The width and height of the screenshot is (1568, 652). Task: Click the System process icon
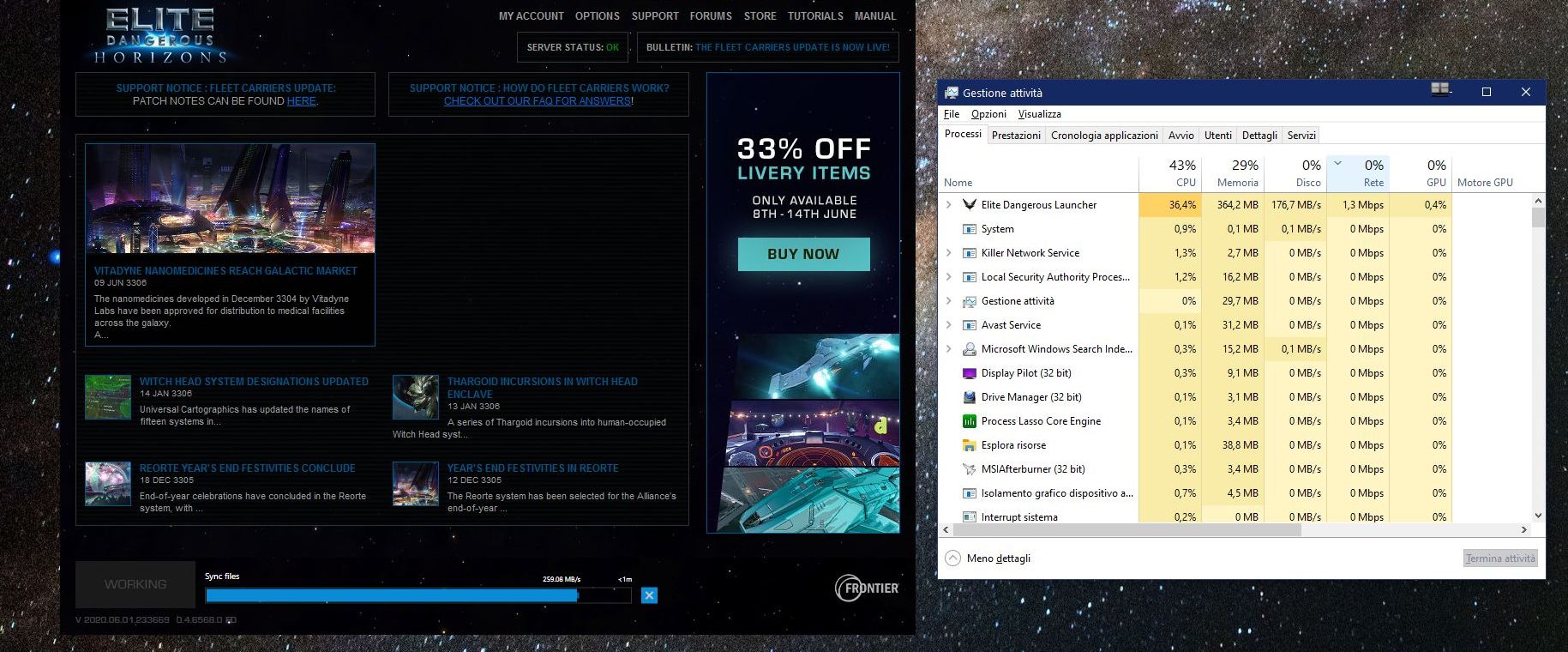(x=970, y=229)
